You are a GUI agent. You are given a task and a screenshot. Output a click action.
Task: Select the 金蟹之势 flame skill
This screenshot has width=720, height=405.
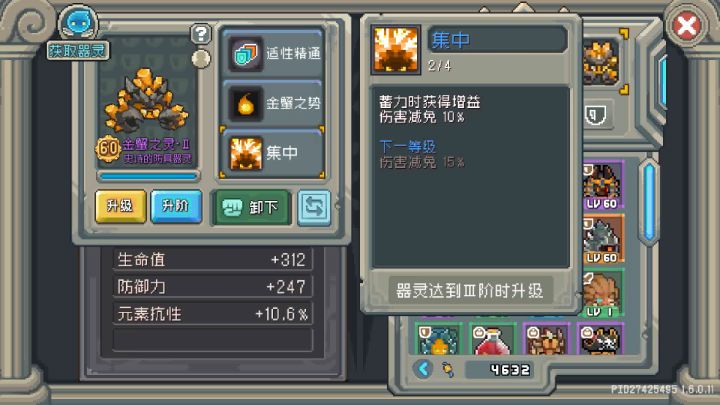[273, 103]
